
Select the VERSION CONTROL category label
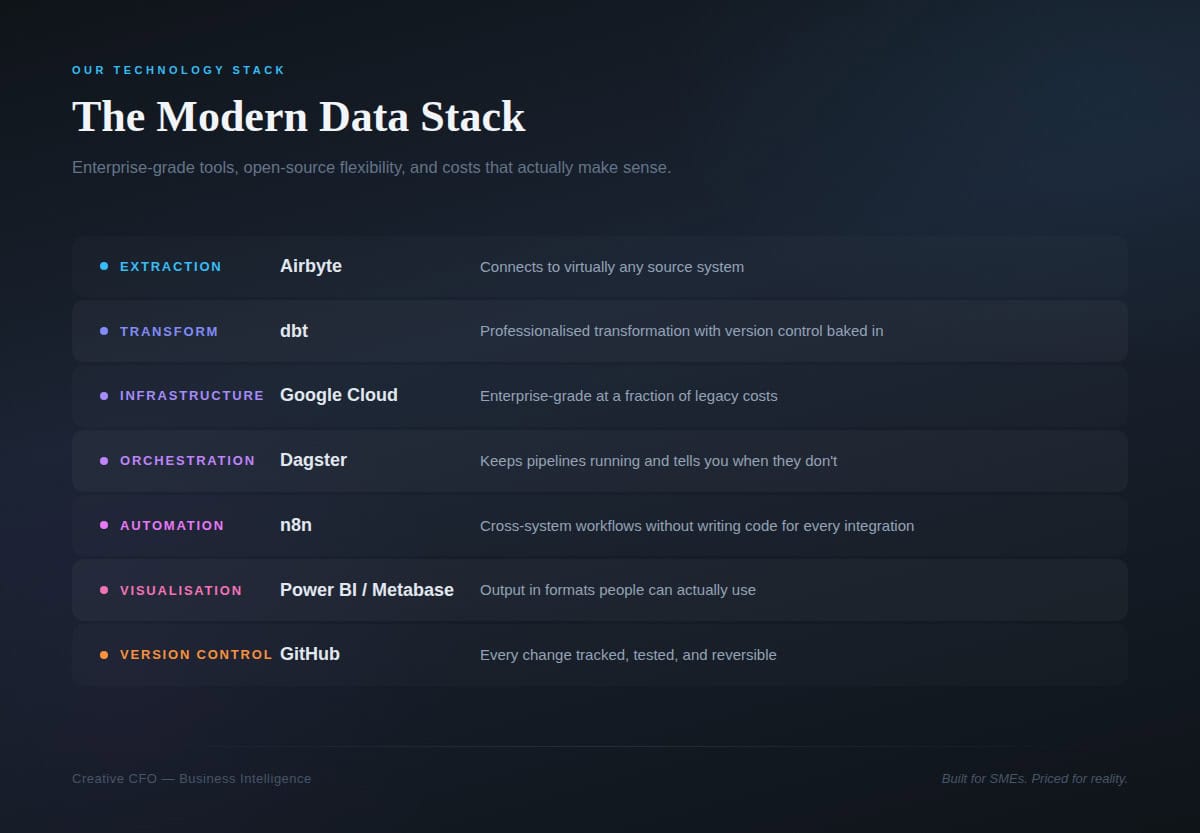[x=196, y=655]
